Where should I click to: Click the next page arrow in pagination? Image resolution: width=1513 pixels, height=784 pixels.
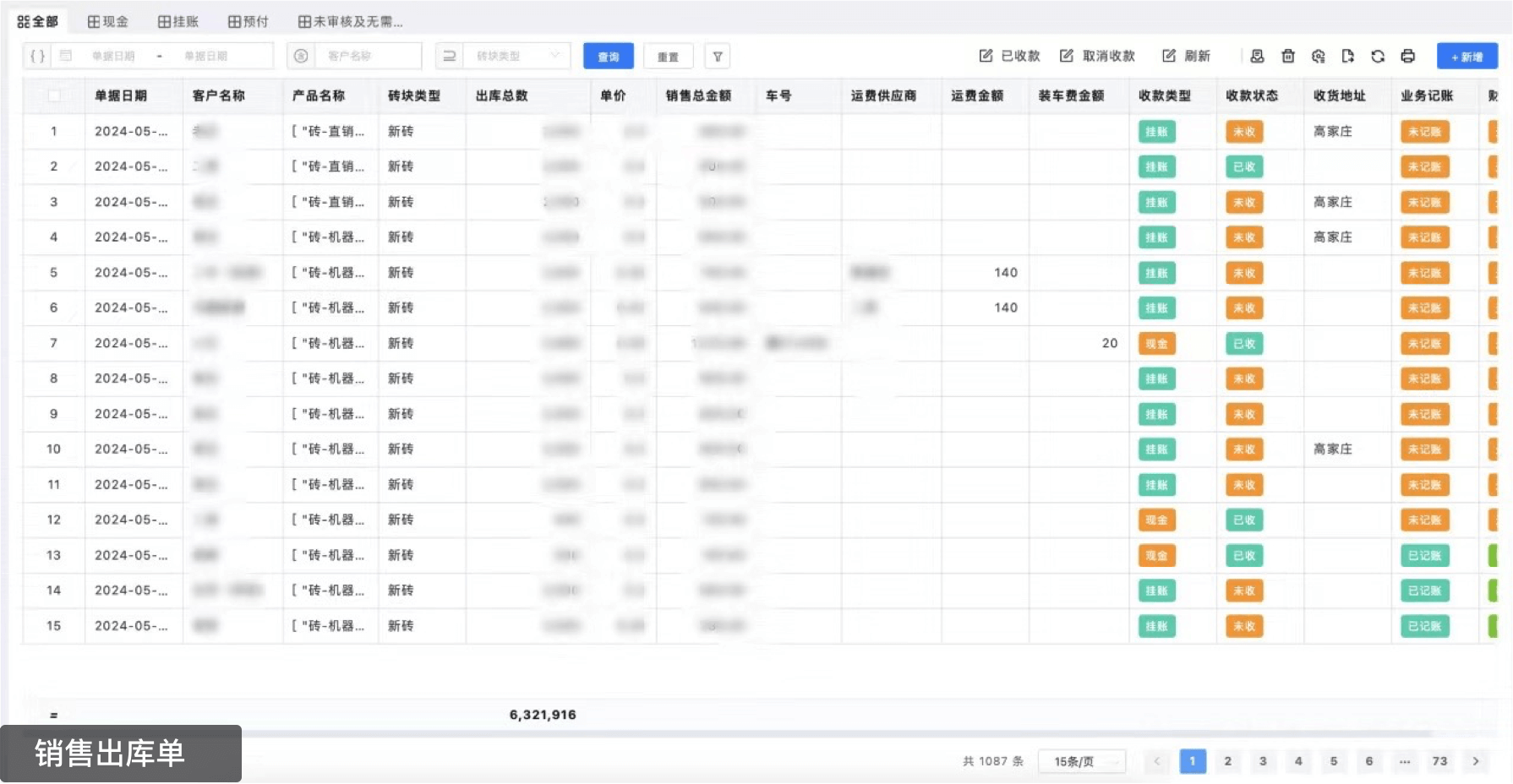1476,761
